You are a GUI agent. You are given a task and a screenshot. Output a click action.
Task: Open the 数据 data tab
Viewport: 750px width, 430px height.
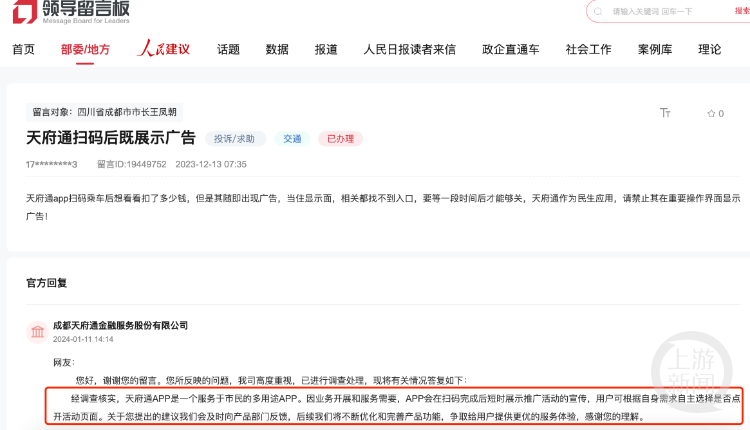277,49
